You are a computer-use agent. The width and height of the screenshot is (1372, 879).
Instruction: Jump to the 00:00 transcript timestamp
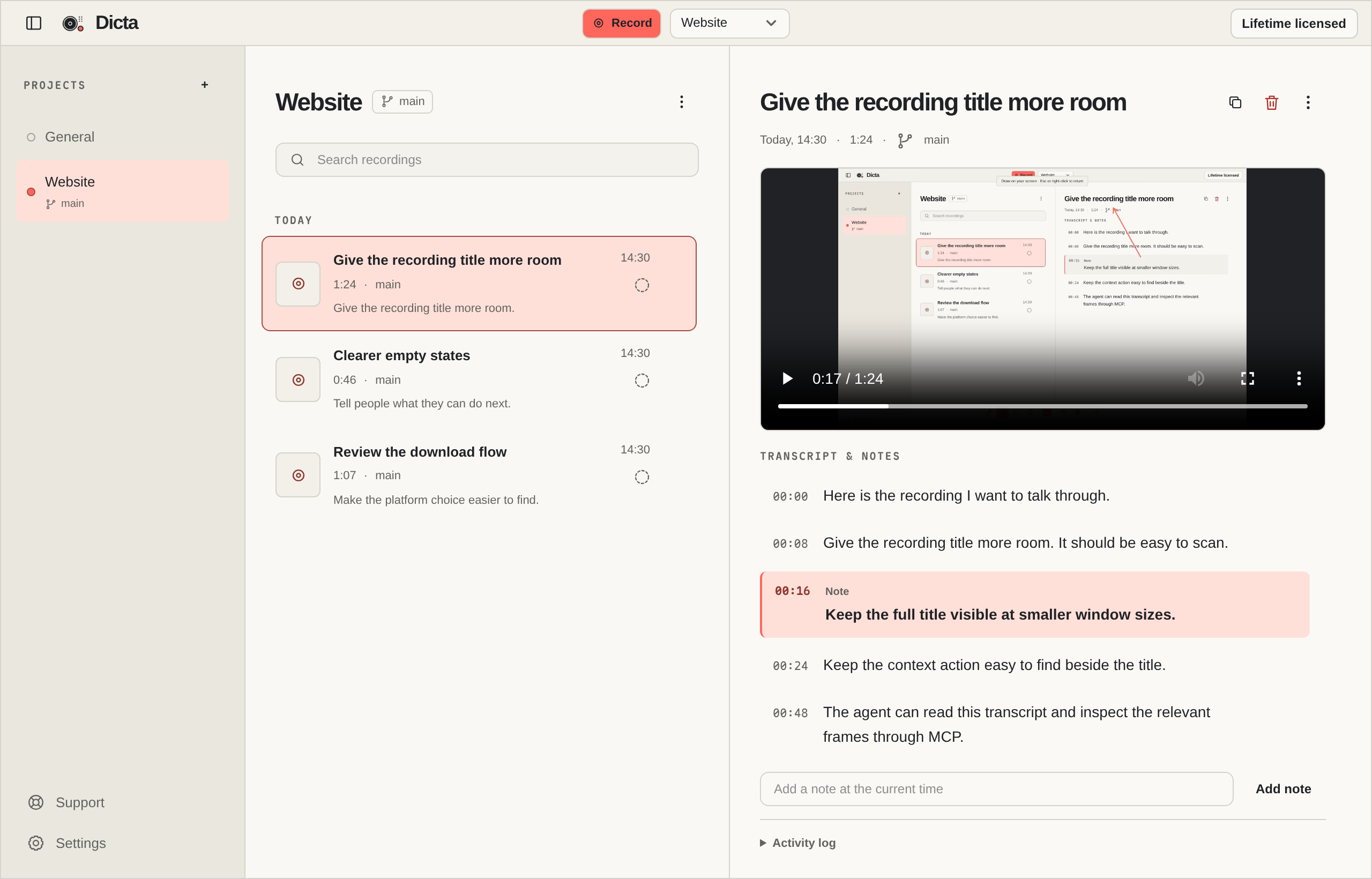(x=790, y=496)
